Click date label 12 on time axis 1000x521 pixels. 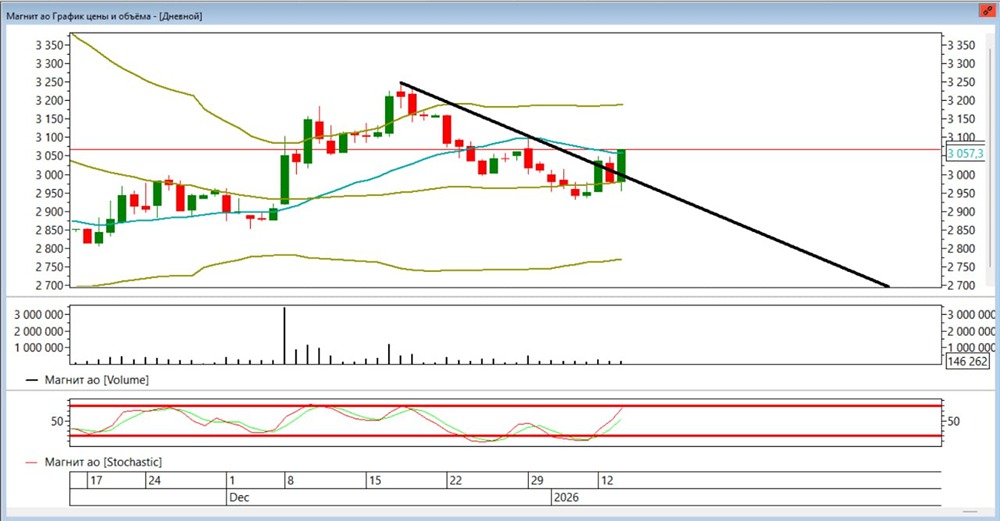[607, 480]
